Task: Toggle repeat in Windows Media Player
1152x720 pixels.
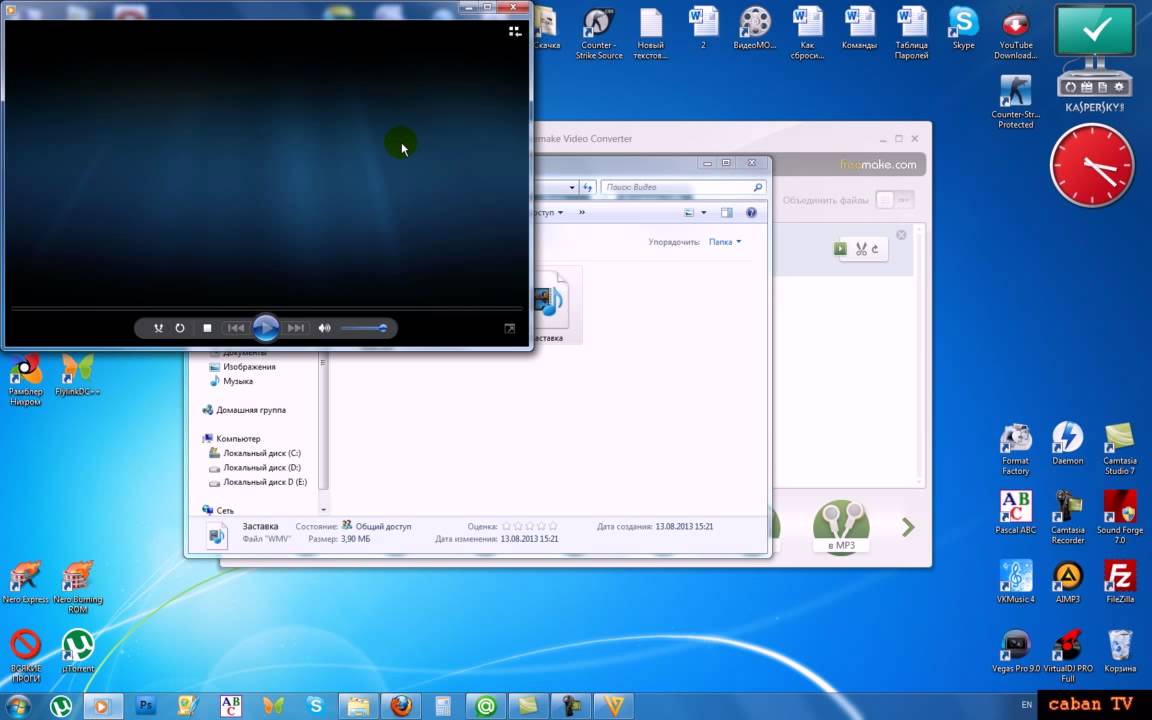Action: pos(180,328)
